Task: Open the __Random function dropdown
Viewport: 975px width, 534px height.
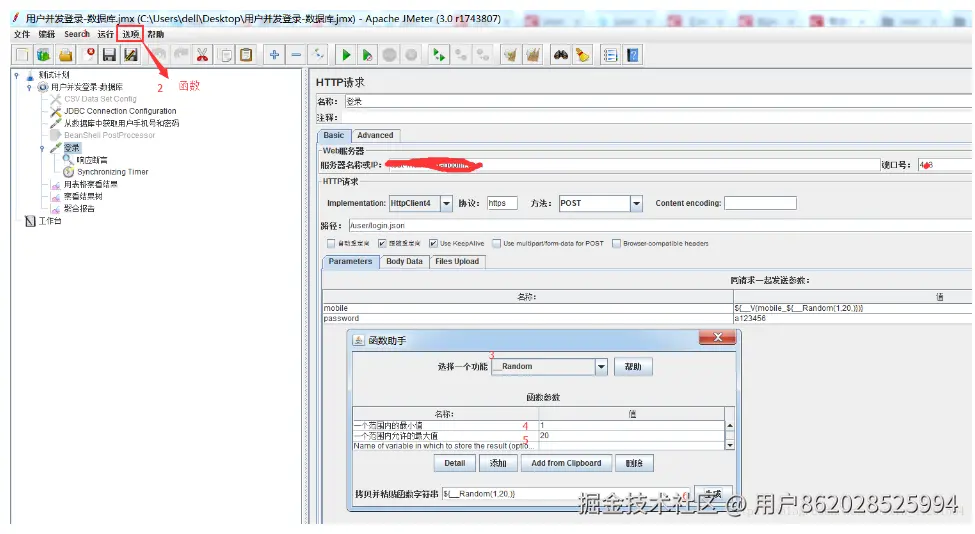Action: coord(601,367)
